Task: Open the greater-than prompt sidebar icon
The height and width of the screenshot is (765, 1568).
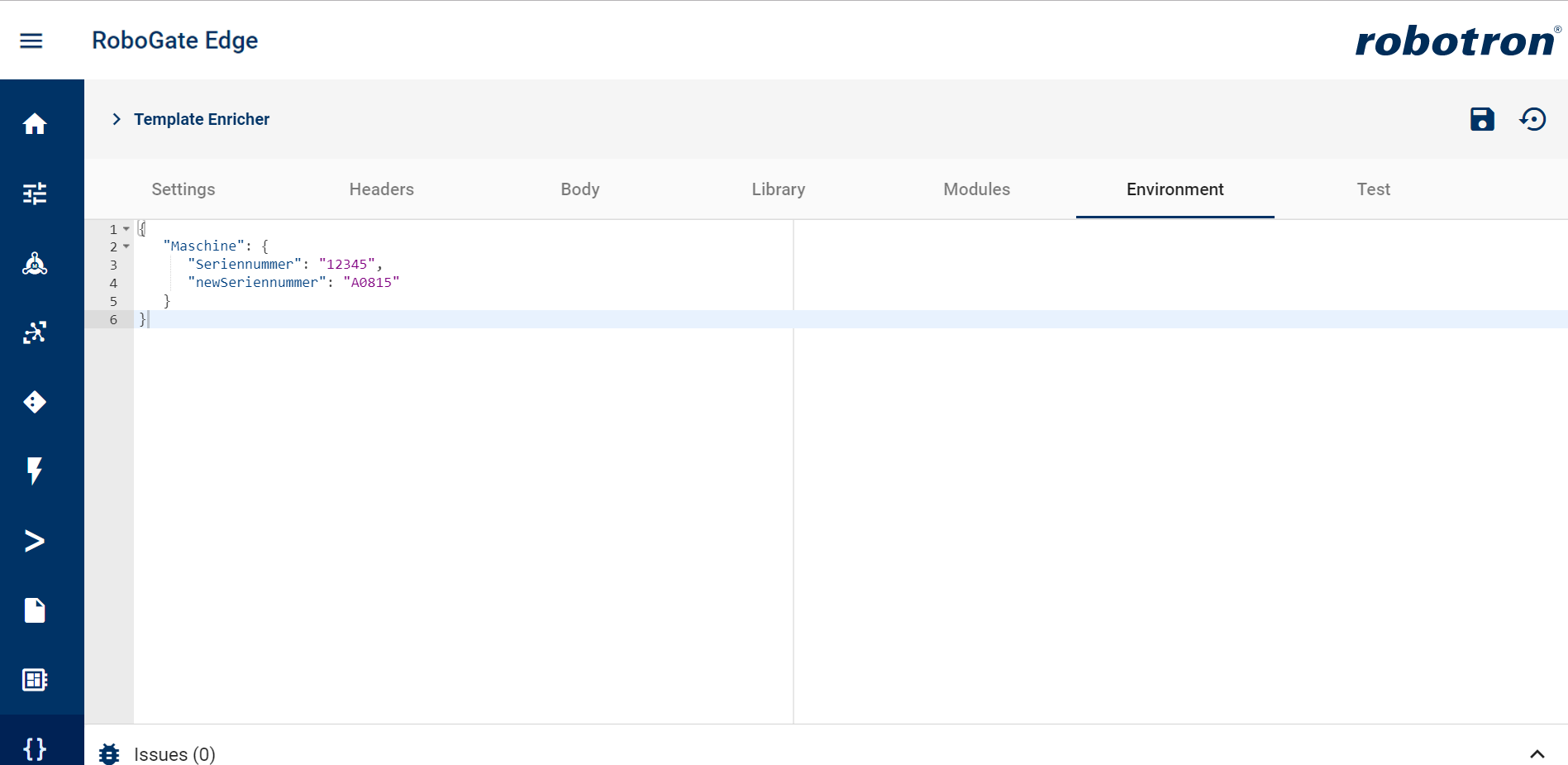Action: point(35,541)
